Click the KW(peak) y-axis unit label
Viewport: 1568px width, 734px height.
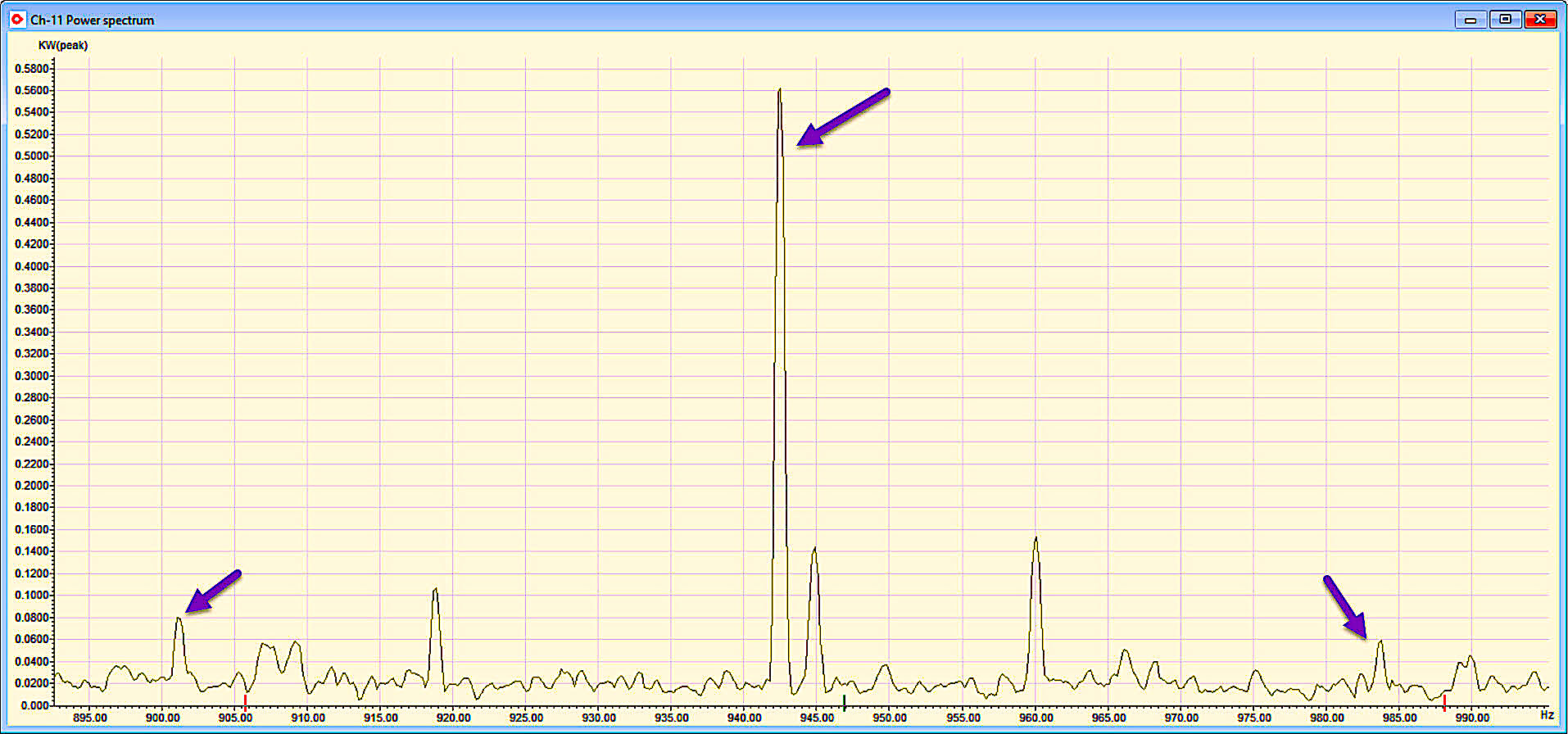click(63, 45)
